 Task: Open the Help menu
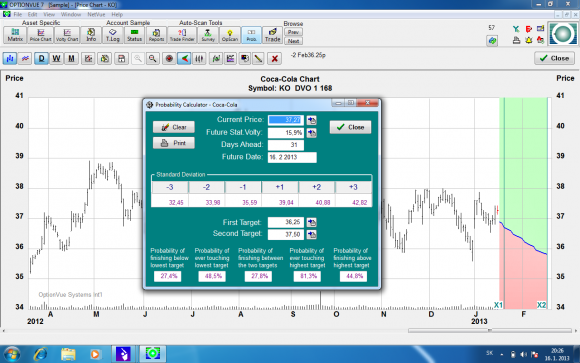click(117, 14)
